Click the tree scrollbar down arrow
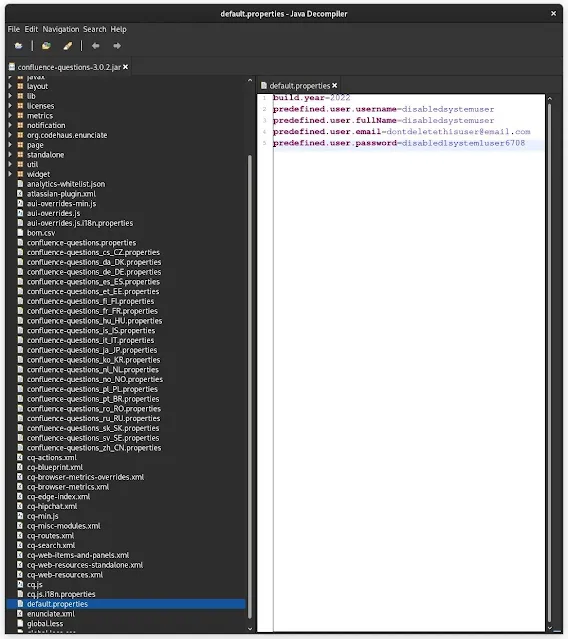Screen dimensions: 568x639 click(250, 629)
